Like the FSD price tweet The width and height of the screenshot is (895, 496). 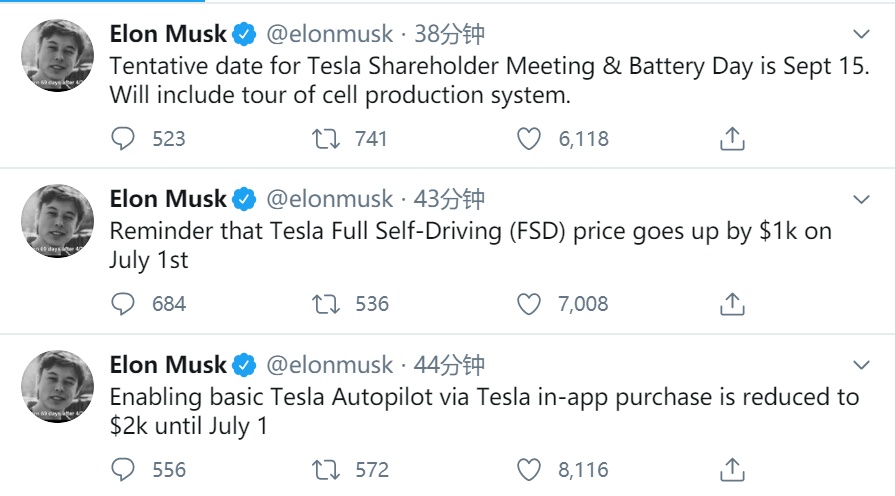pos(529,303)
